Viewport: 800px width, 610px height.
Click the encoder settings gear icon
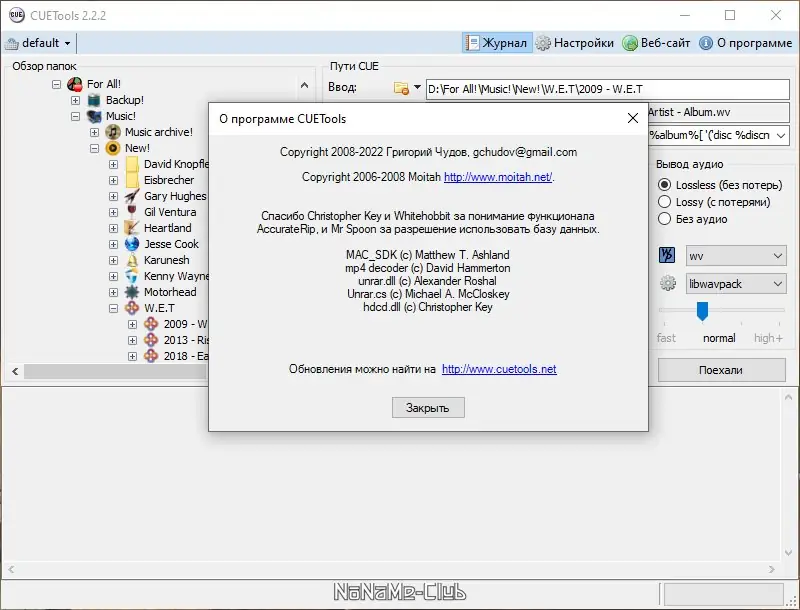tap(668, 283)
